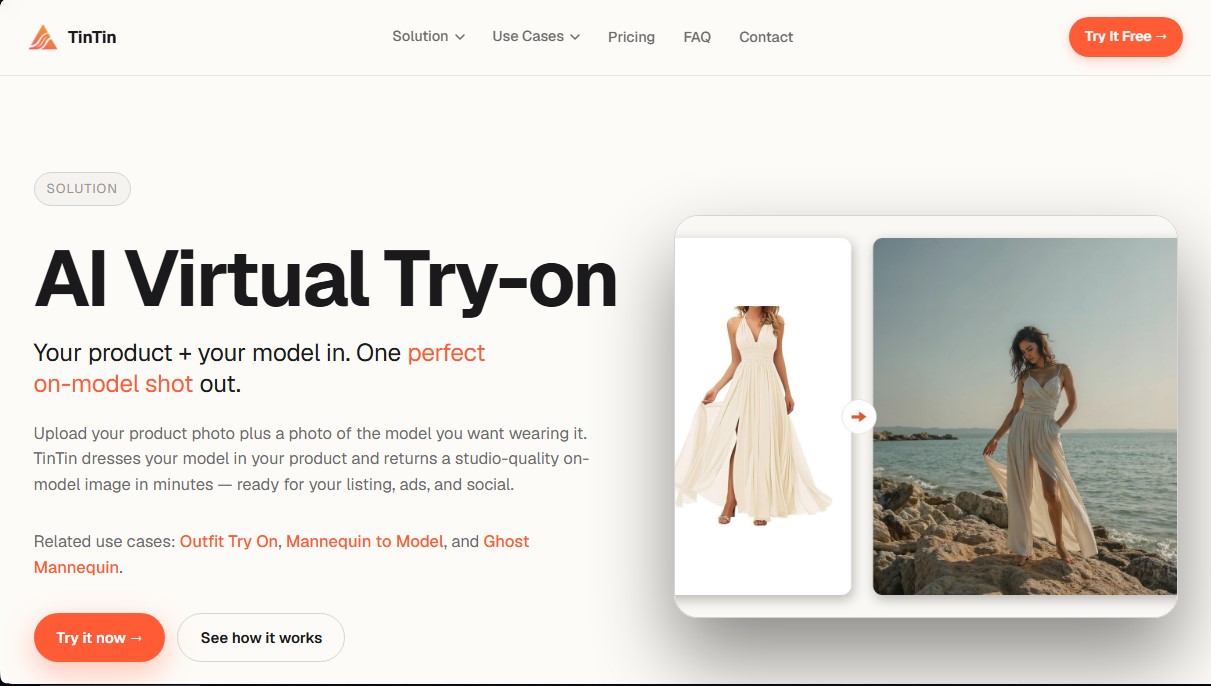Click the Try It Free button
This screenshot has width=1211, height=686.
[x=1126, y=36]
